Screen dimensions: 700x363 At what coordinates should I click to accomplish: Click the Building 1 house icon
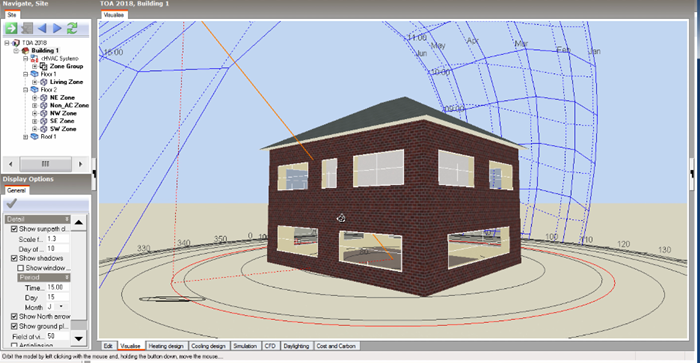tap(25, 50)
